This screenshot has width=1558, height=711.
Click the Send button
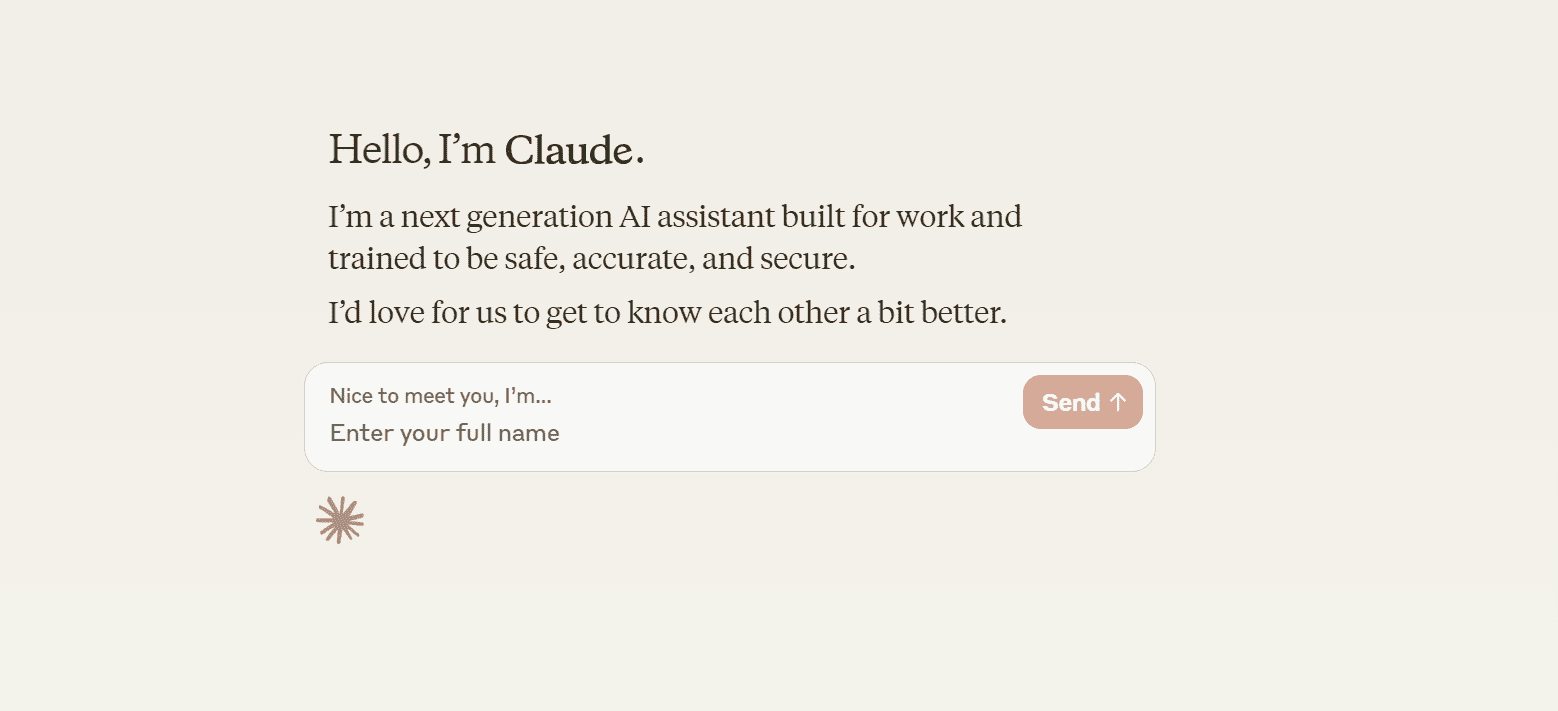1082,402
